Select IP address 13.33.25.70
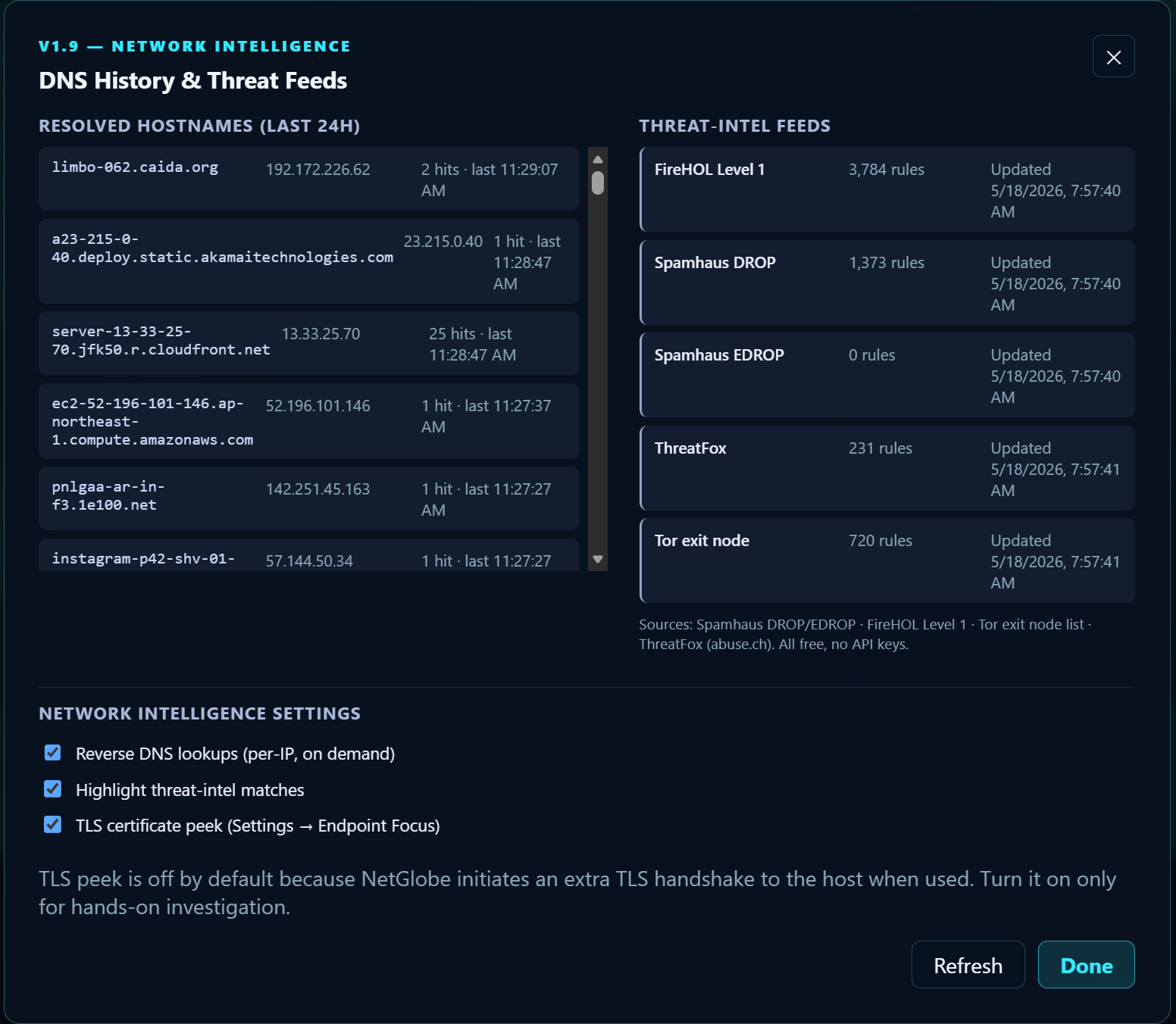 coord(321,334)
